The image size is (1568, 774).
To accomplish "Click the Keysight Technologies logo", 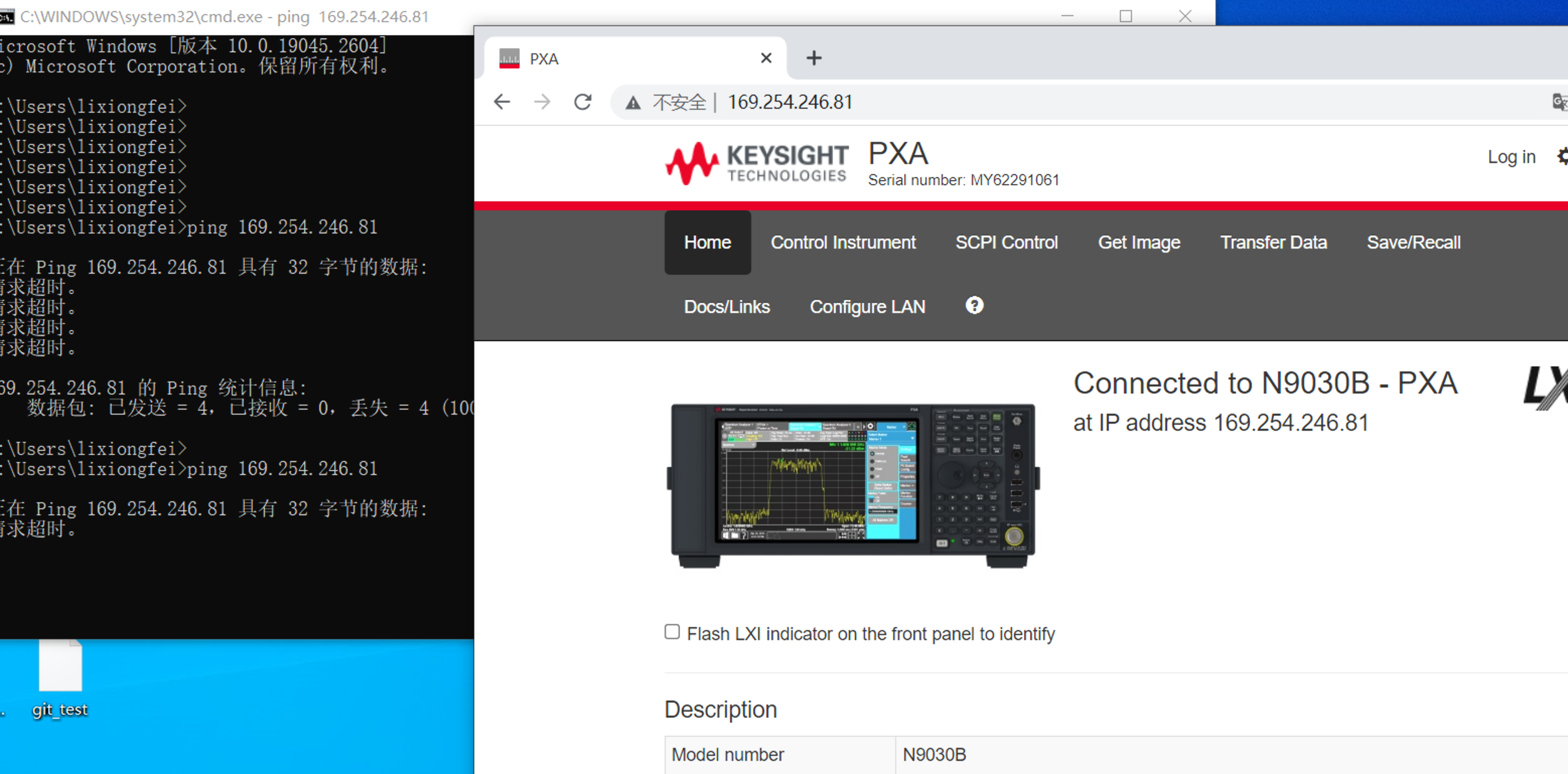I will (x=757, y=163).
